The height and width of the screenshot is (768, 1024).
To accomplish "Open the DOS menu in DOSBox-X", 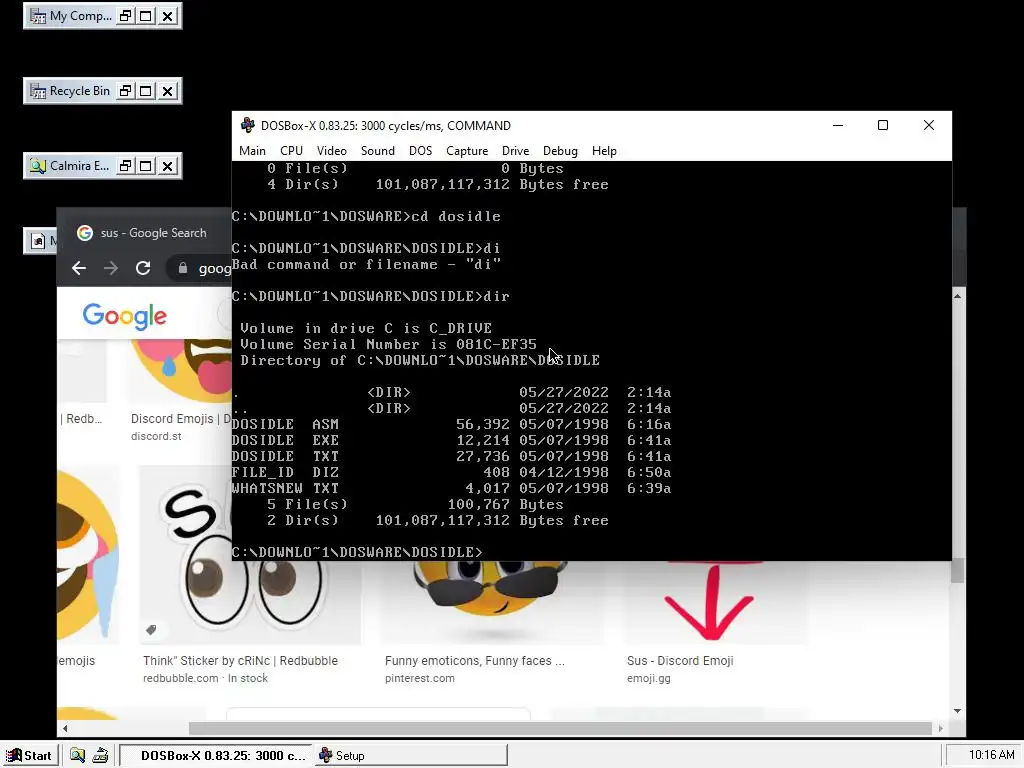I will point(421,151).
